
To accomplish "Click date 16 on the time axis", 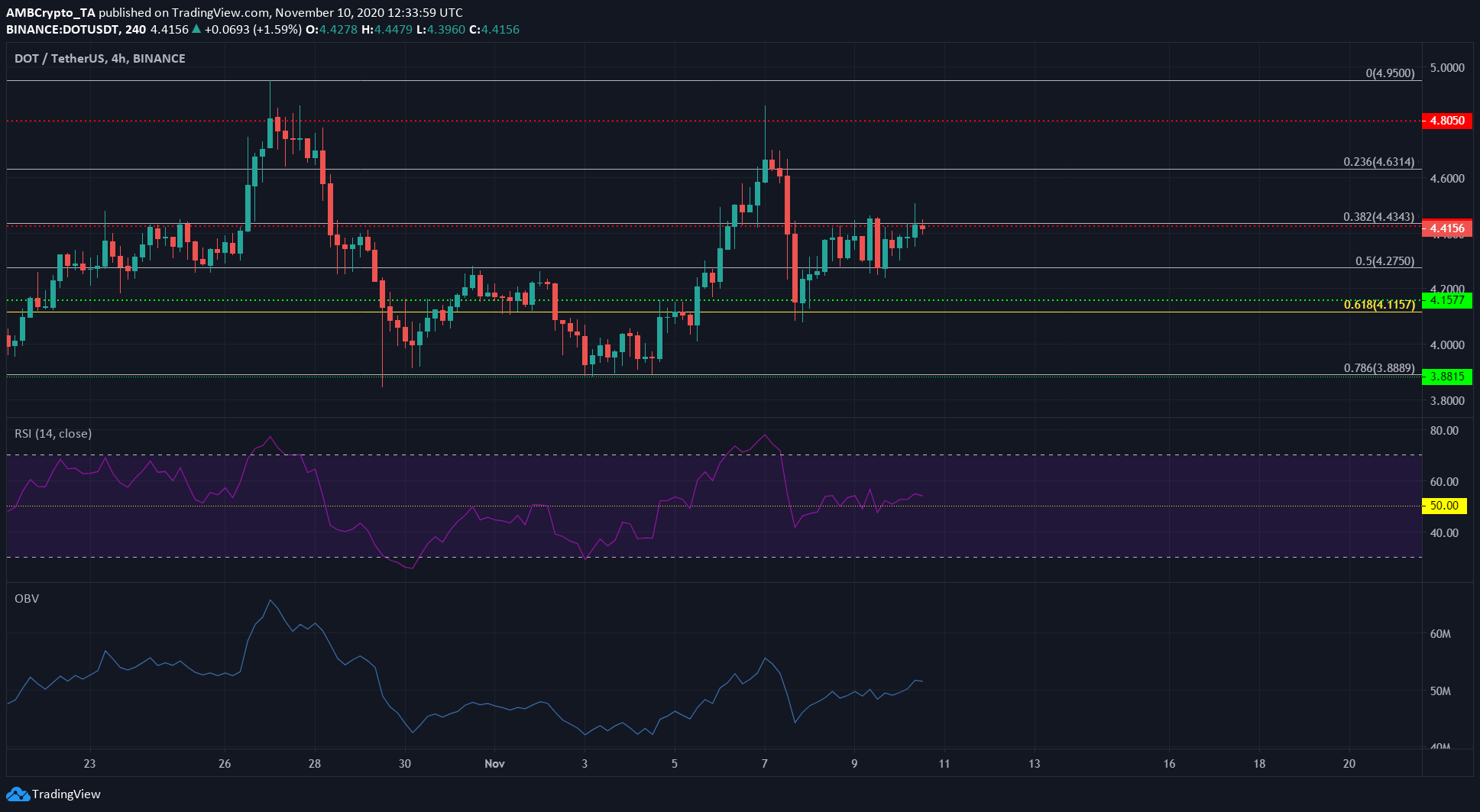I will [x=1169, y=764].
